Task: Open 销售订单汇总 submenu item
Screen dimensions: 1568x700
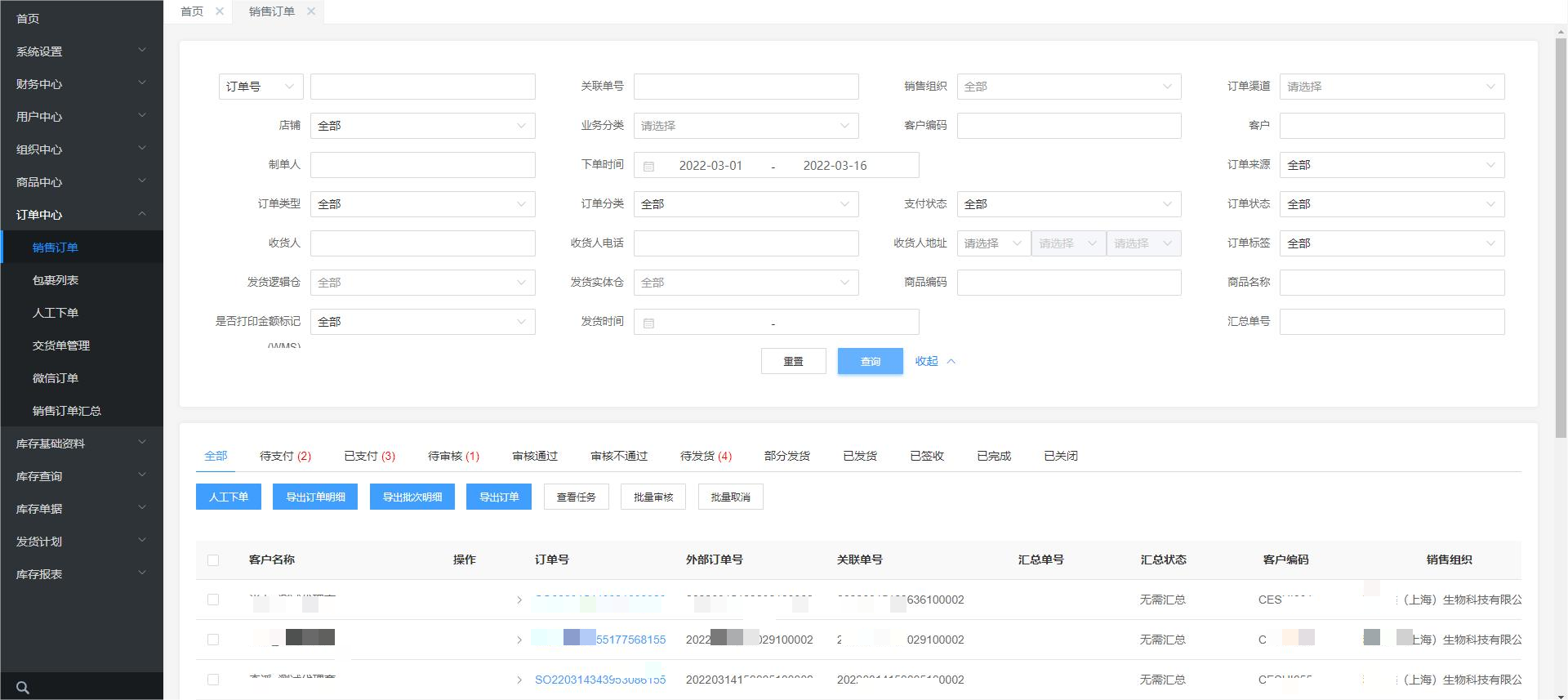Action: [82, 410]
